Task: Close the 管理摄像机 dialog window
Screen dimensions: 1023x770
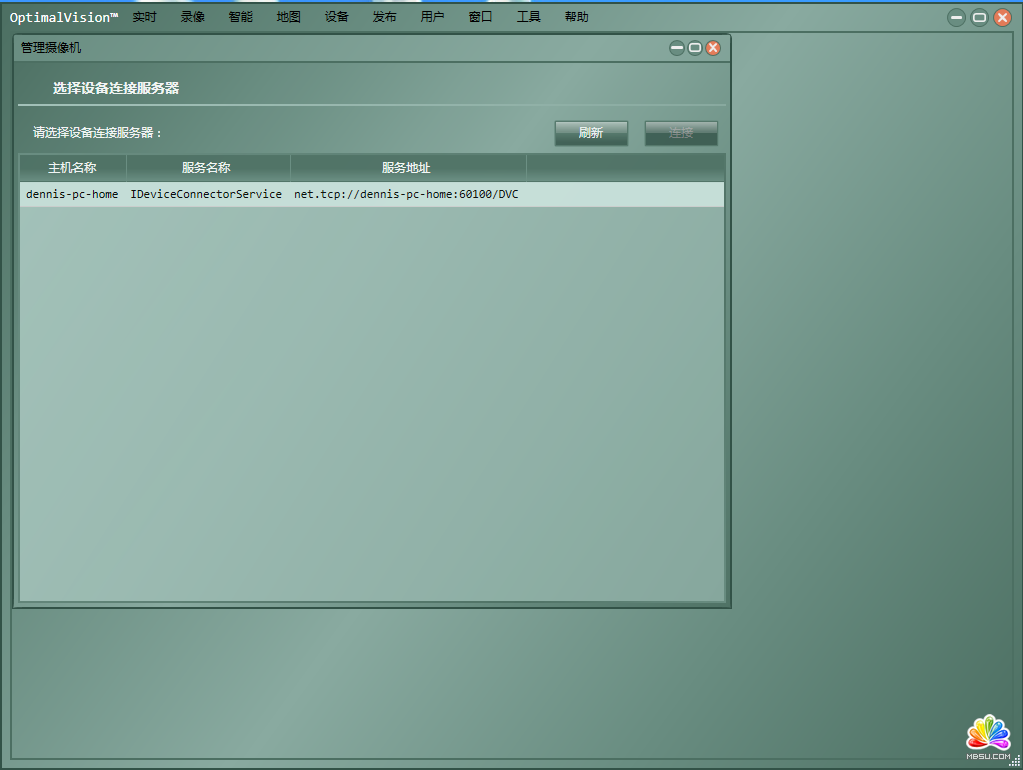Action: pos(713,48)
